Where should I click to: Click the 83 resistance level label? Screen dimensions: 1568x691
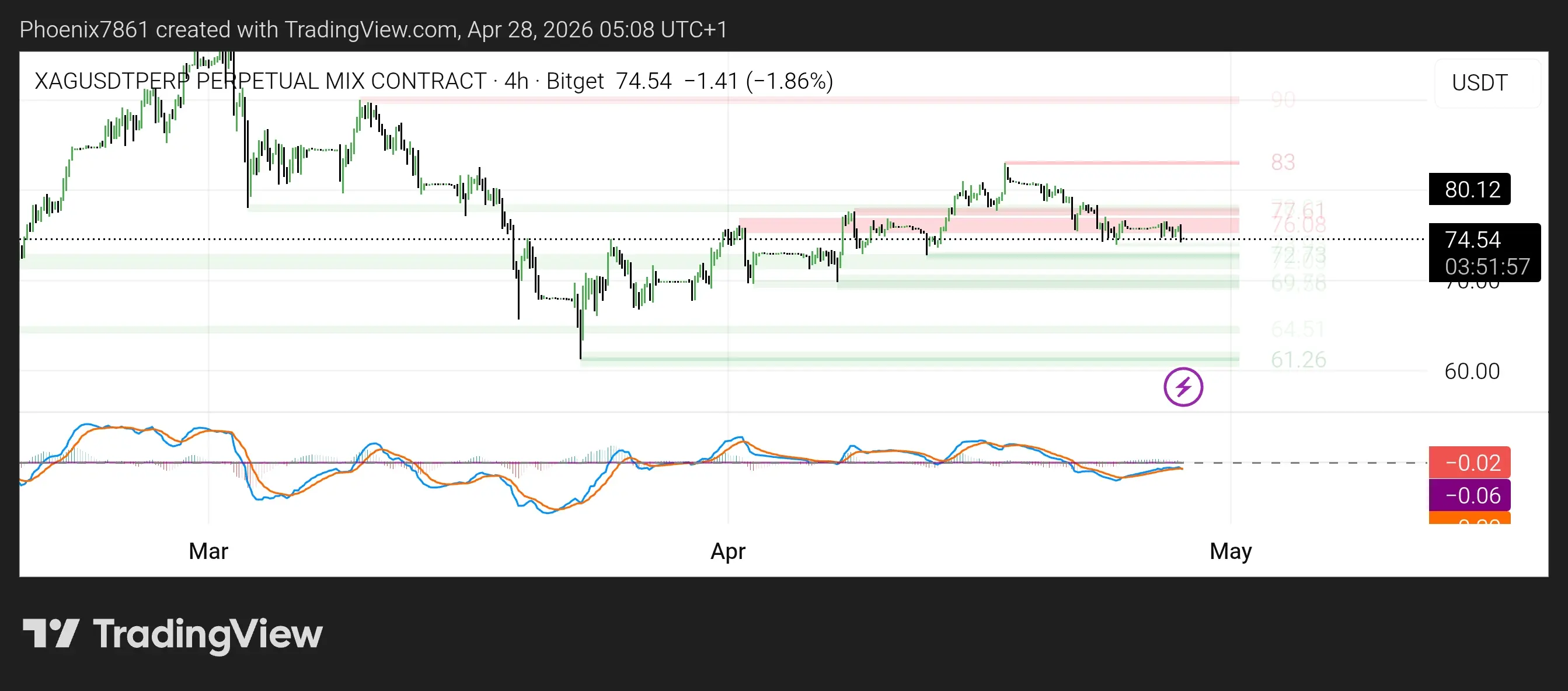point(1283,162)
